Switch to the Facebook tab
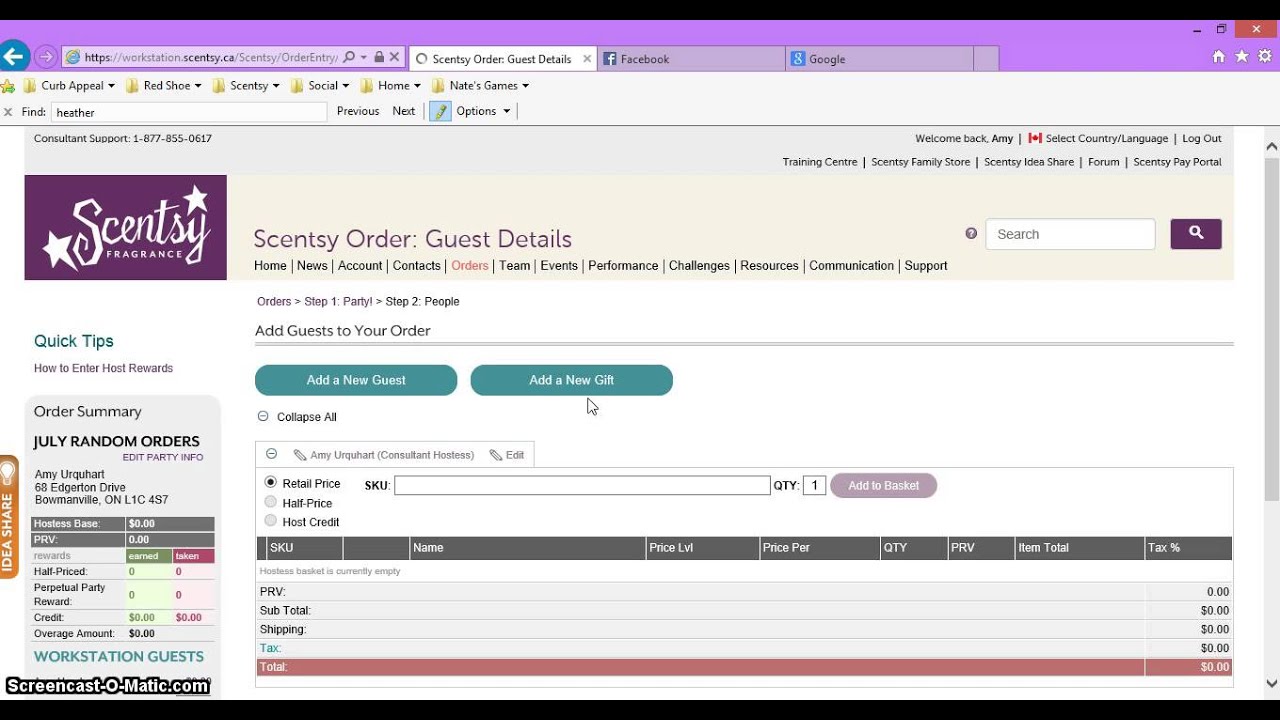This screenshot has height=720, width=1280. click(692, 59)
